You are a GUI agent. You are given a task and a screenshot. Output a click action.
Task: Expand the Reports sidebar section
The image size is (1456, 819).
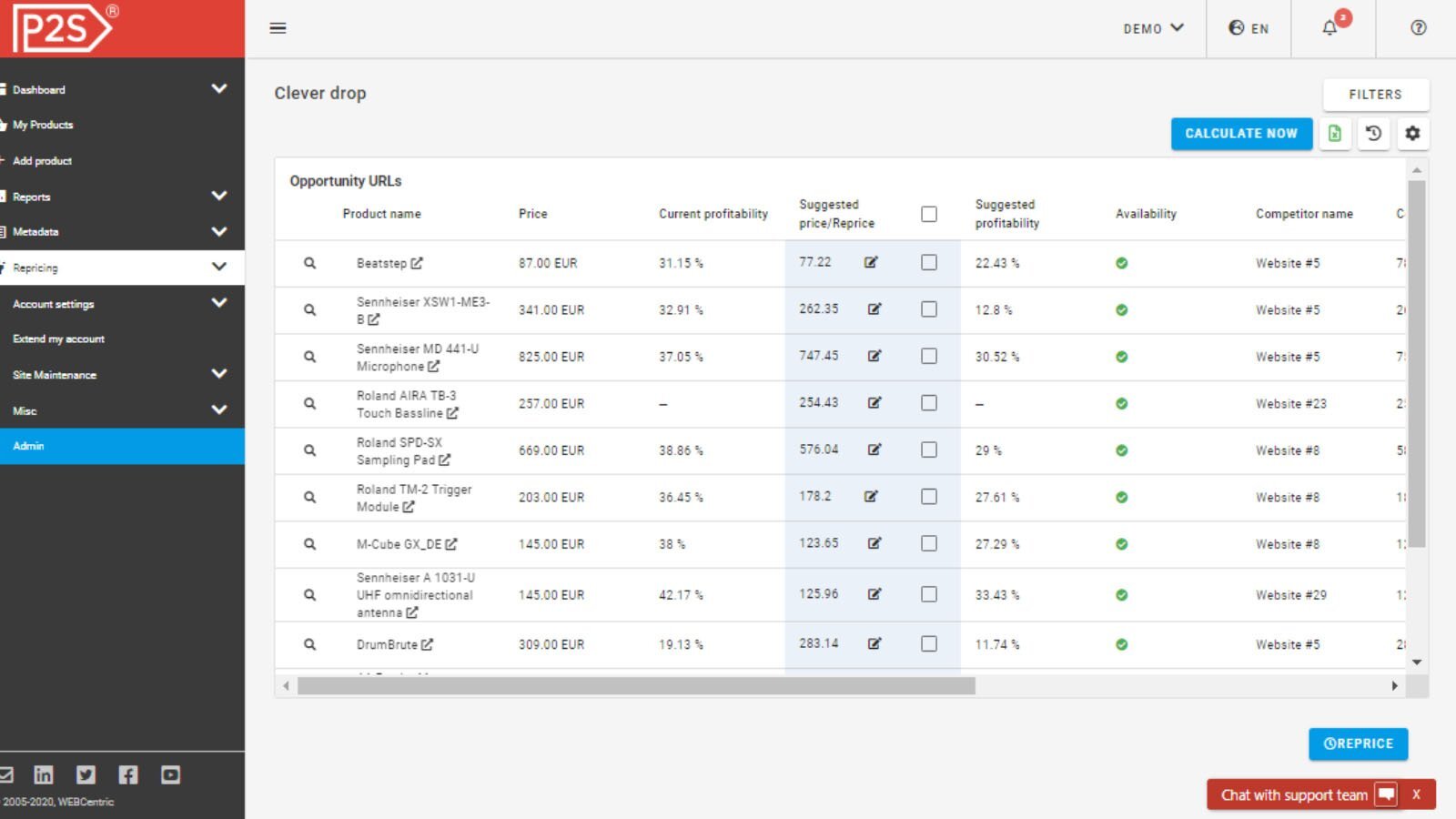point(218,196)
